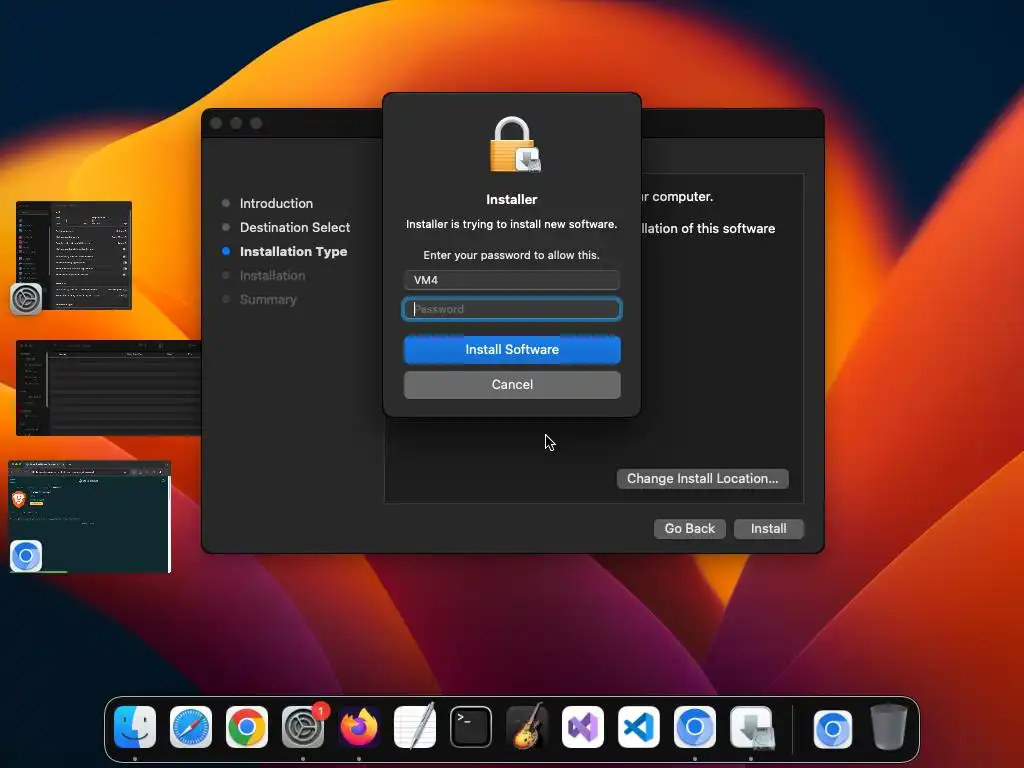Open Chromium left of Installer dock icon
The image size is (1024, 768).
point(695,727)
